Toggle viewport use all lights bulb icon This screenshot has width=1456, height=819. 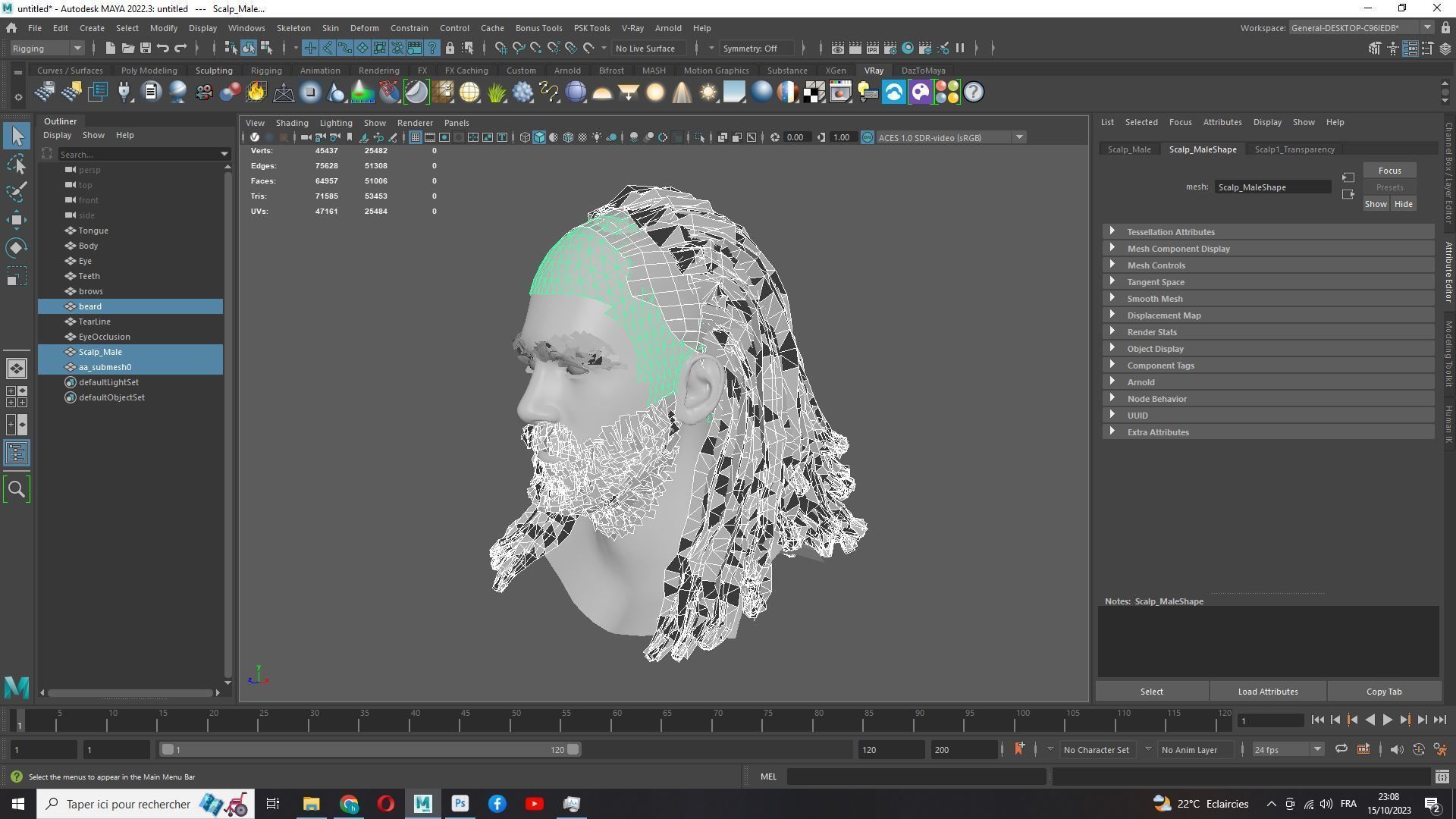[x=597, y=137]
